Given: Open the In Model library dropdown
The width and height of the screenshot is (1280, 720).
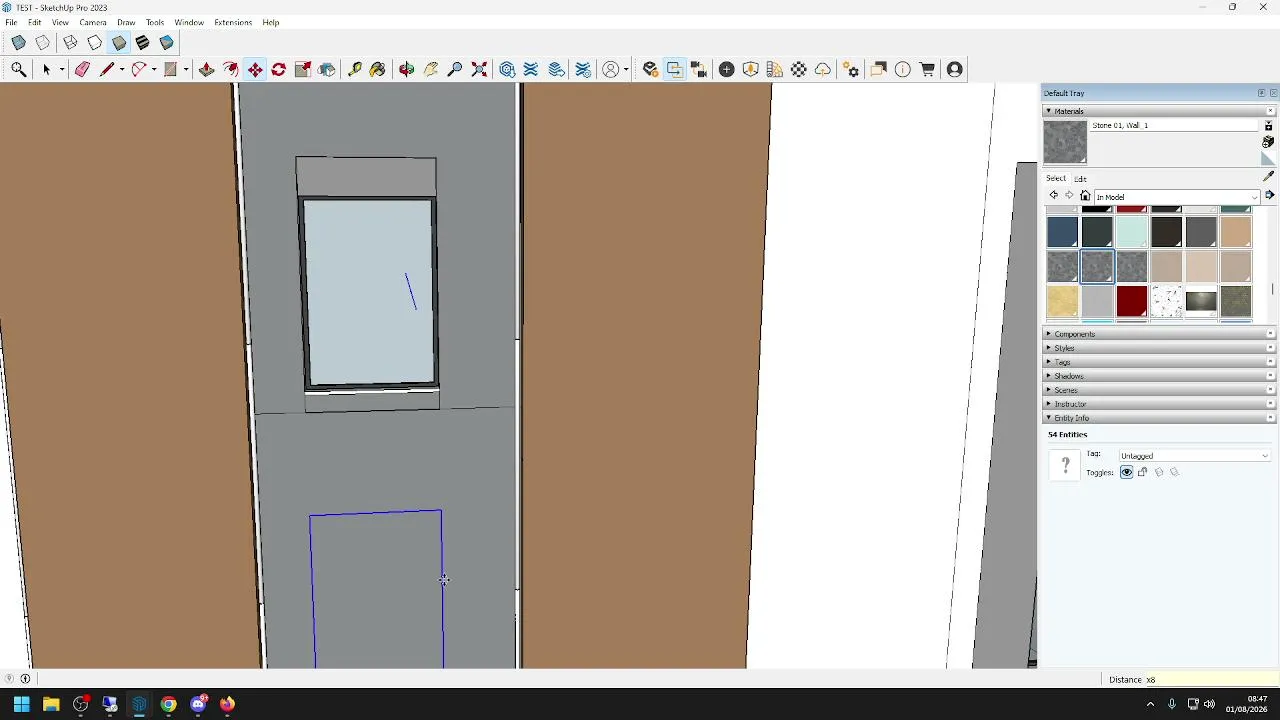Looking at the screenshot, I should click(x=1177, y=197).
